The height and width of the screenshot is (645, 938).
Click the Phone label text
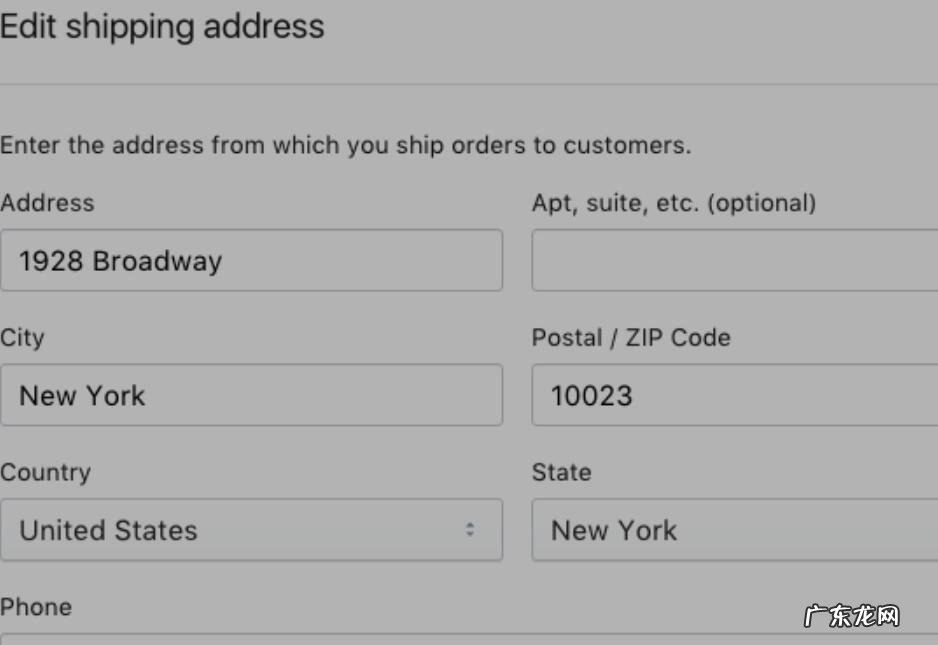point(36,607)
